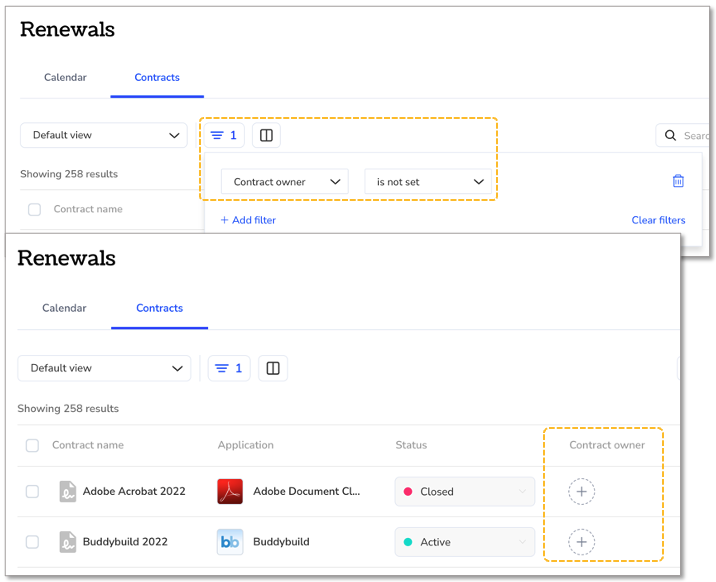Click Adobe Document Cloud application logo
This screenshot has width=716, height=582.
click(x=230, y=492)
